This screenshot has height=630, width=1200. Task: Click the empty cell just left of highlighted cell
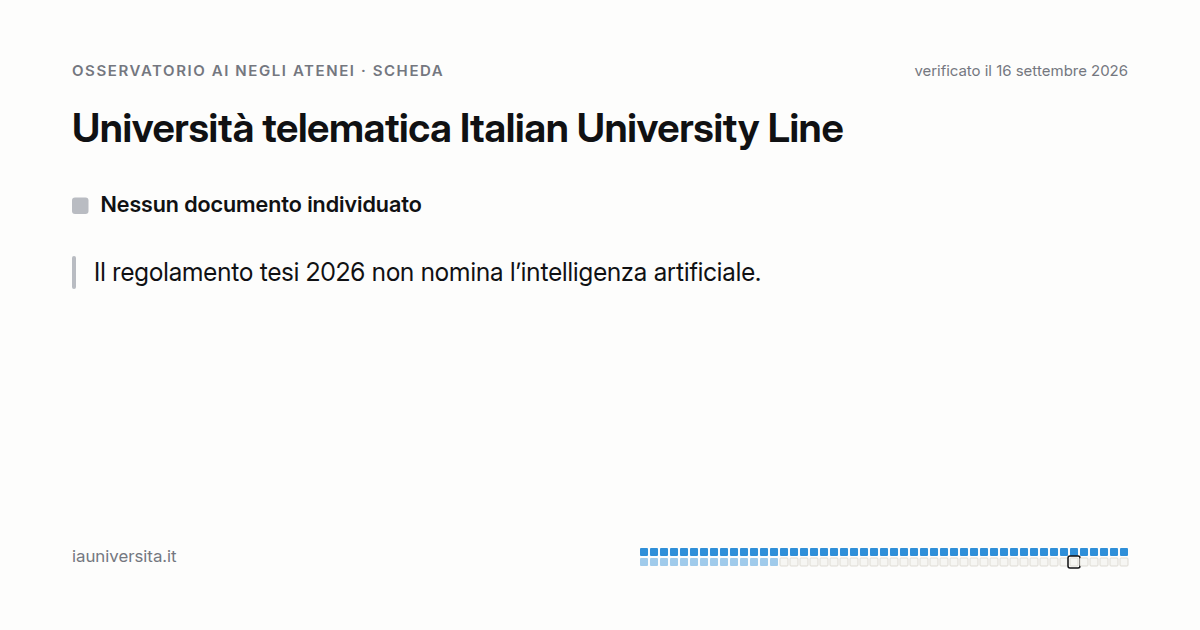pyautogui.click(x=1064, y=562)
